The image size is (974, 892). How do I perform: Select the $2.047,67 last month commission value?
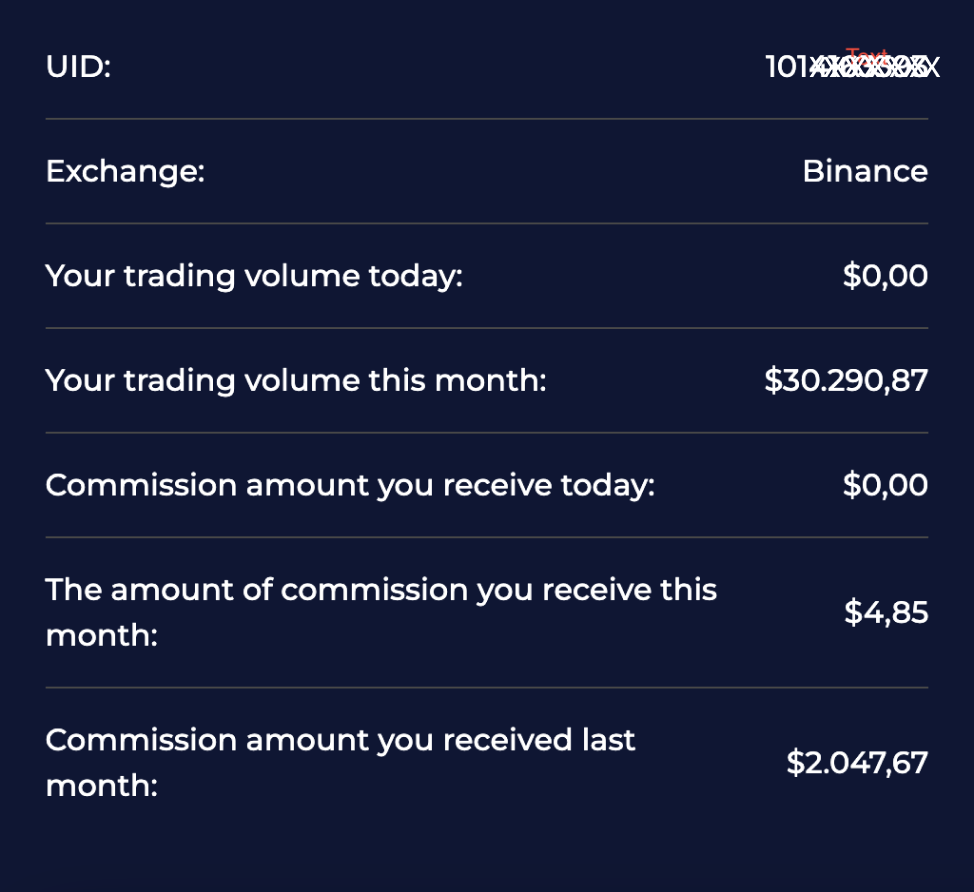point(857,763)
